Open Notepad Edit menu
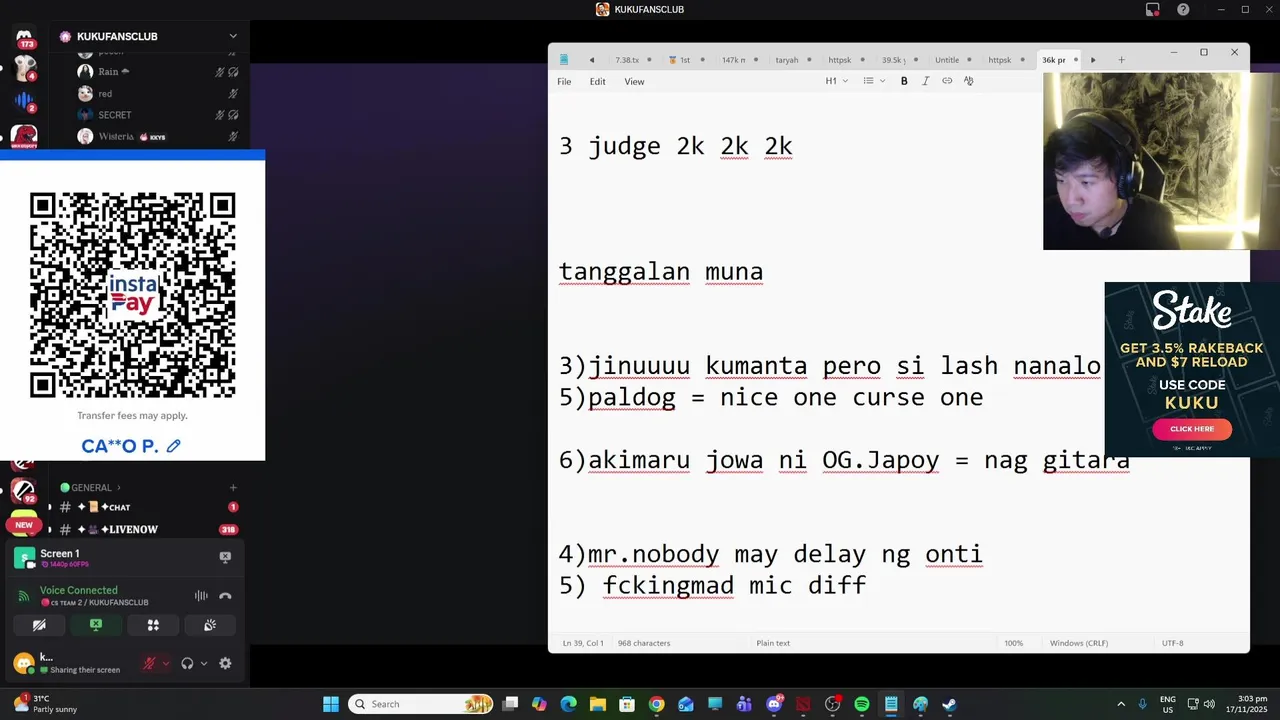The image size is (1280, 720). pos(597,81)
